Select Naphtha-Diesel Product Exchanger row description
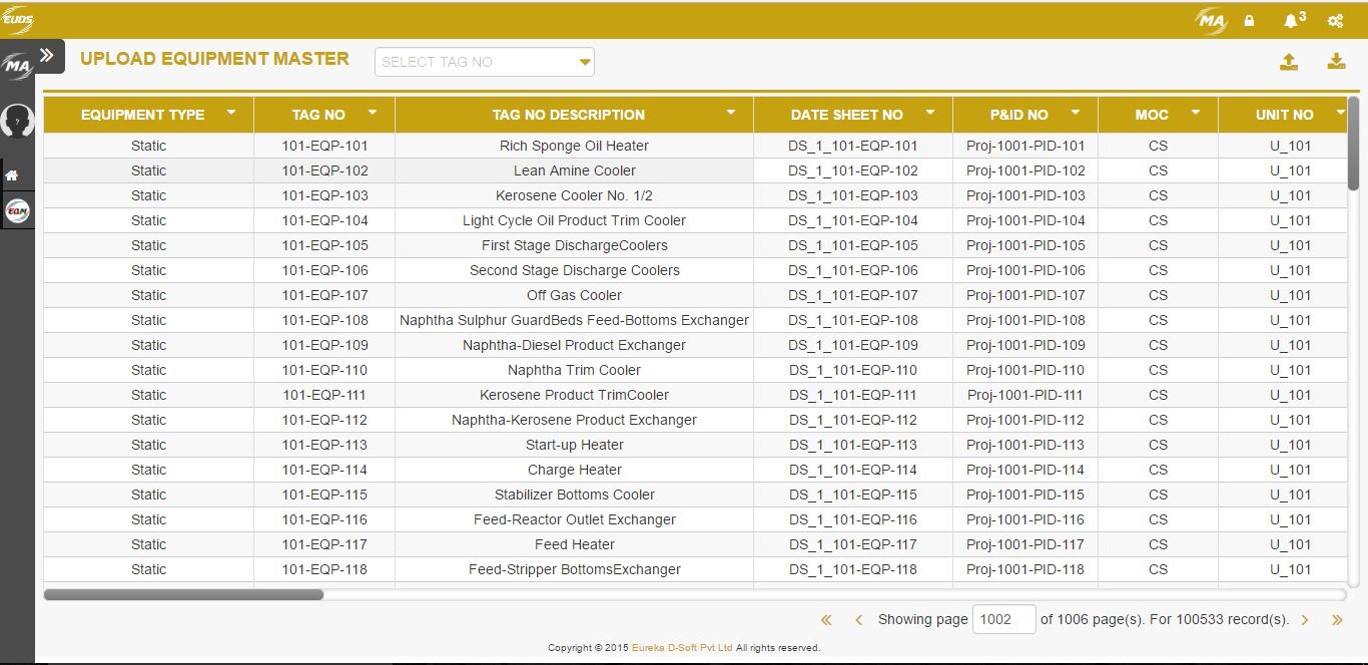The width and height of the screenshot is (1368, 665). pos(575,346)
